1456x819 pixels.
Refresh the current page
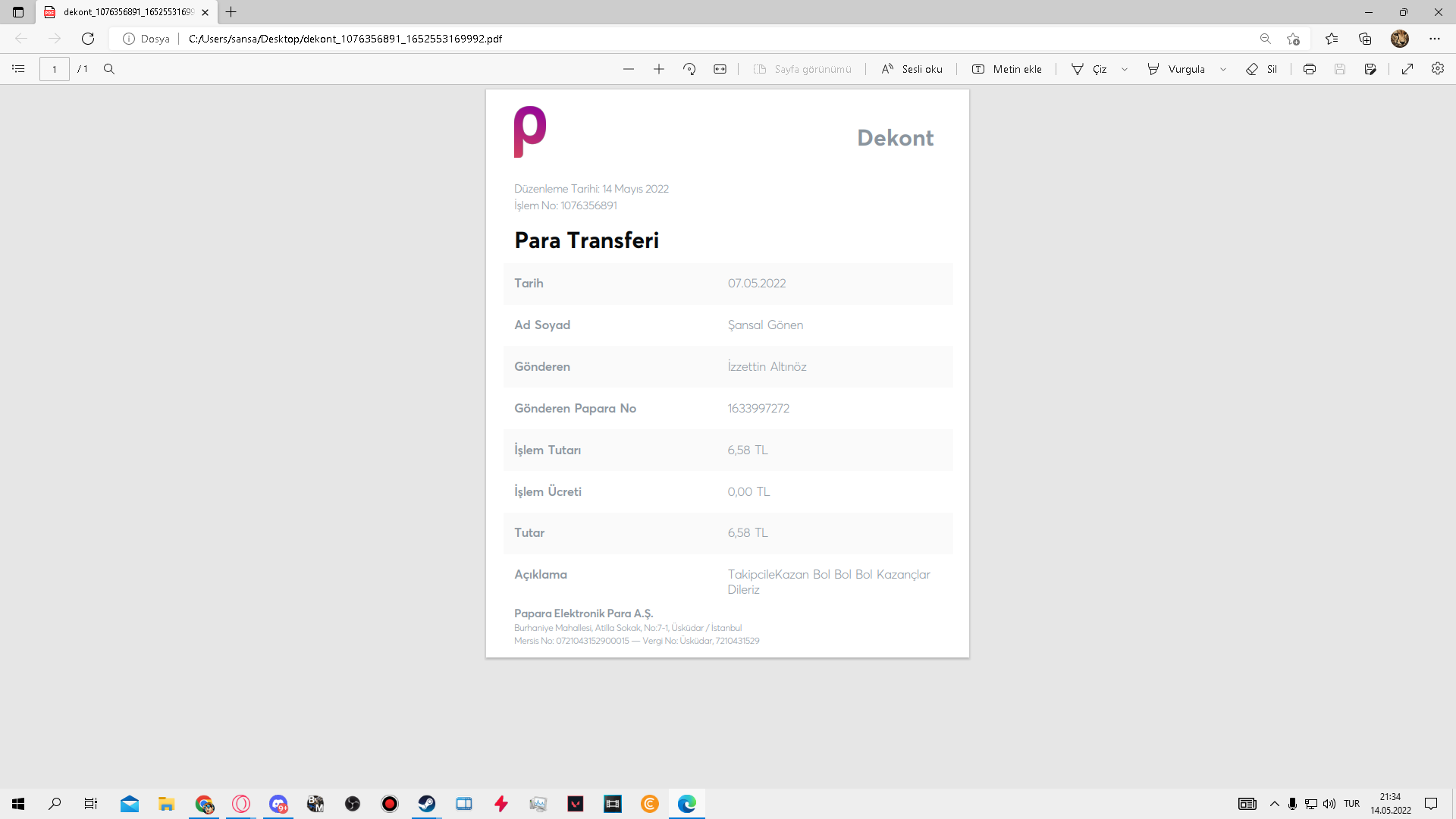pyautogui.click(x=88, y=39)
